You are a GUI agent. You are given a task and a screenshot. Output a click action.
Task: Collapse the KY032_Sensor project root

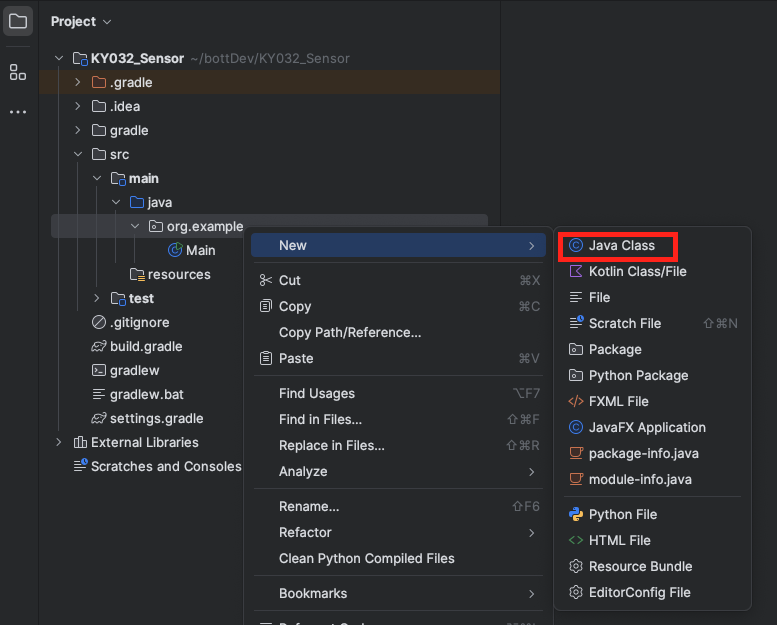point(59,58)
